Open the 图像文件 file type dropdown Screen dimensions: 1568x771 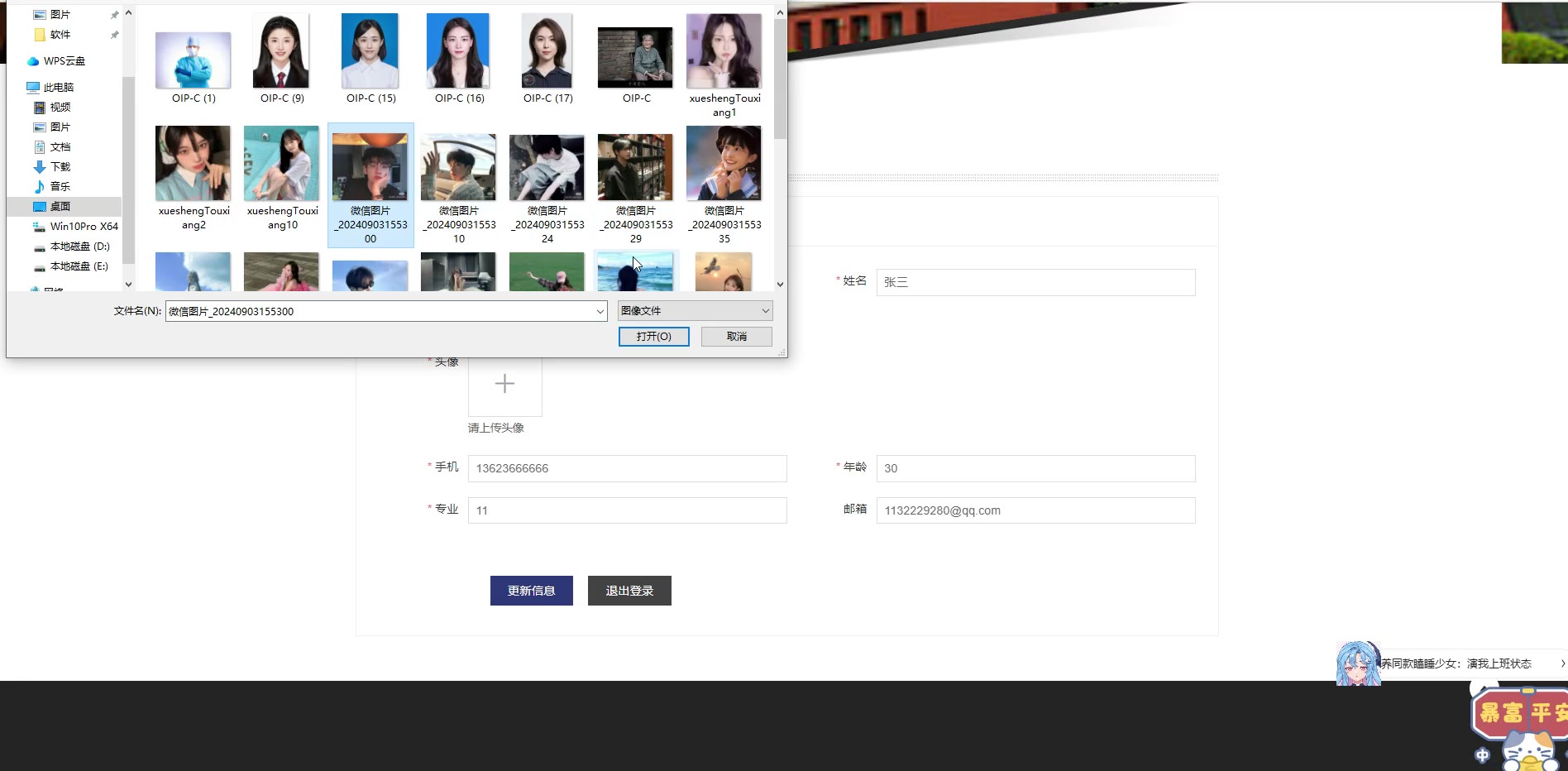[x=695, y=311]
